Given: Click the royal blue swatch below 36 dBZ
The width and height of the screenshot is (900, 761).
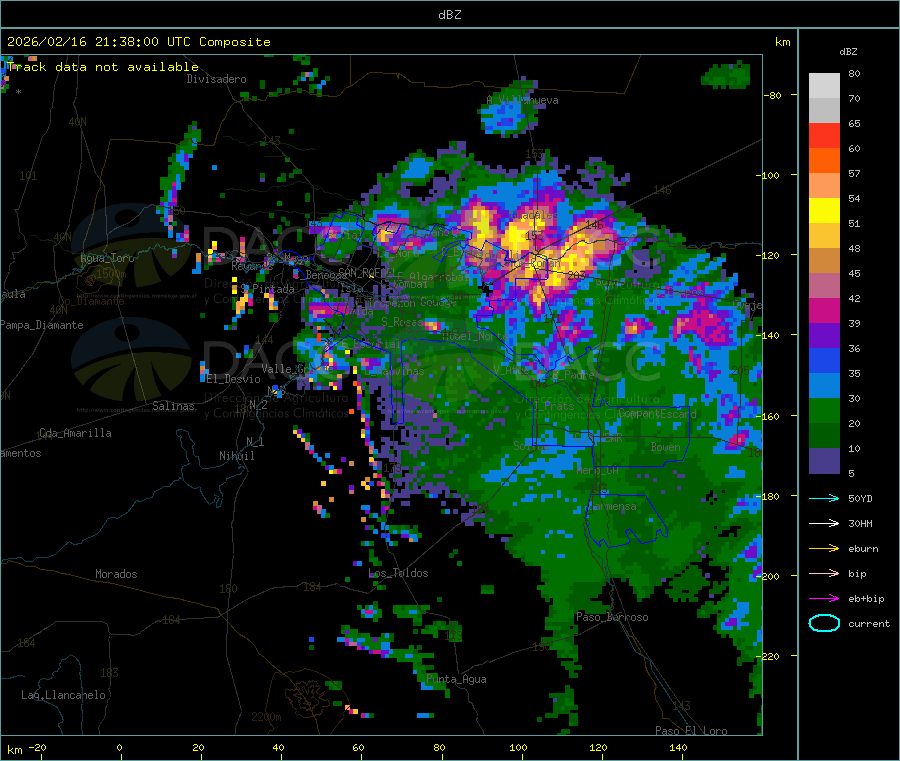Looking at the screenshot, I should tap(824, 360).
